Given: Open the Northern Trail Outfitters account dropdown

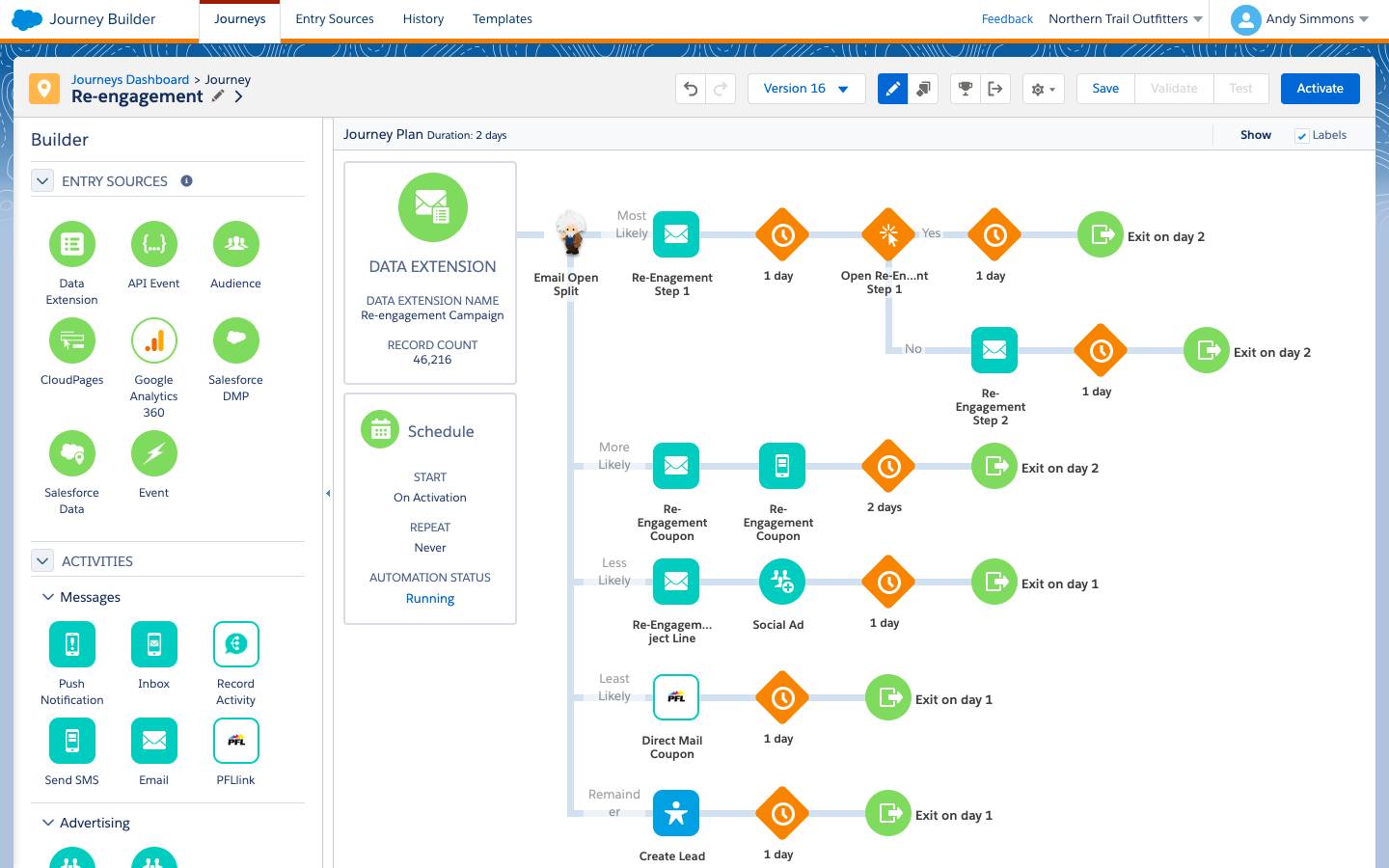Looking at the screenshot, I should [x=1126, y=19].
